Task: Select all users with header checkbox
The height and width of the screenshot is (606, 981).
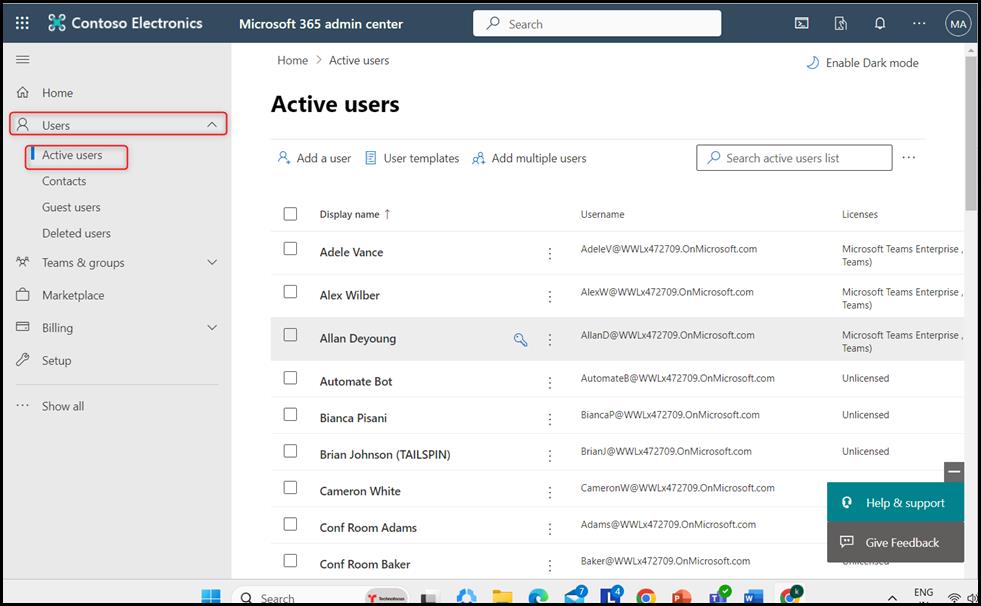Action: [x=290, y=214]
